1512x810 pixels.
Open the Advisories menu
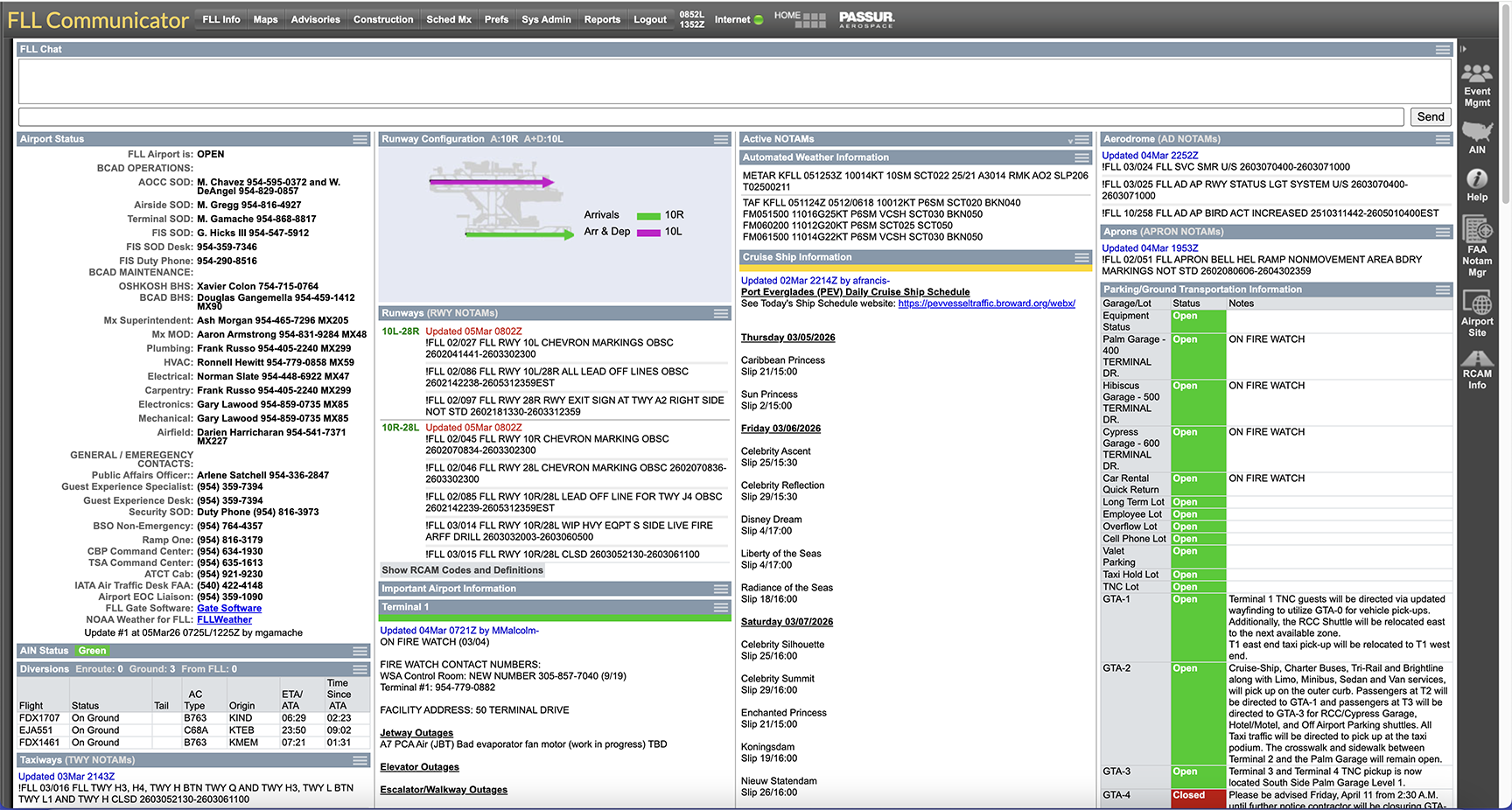(315, 19)
